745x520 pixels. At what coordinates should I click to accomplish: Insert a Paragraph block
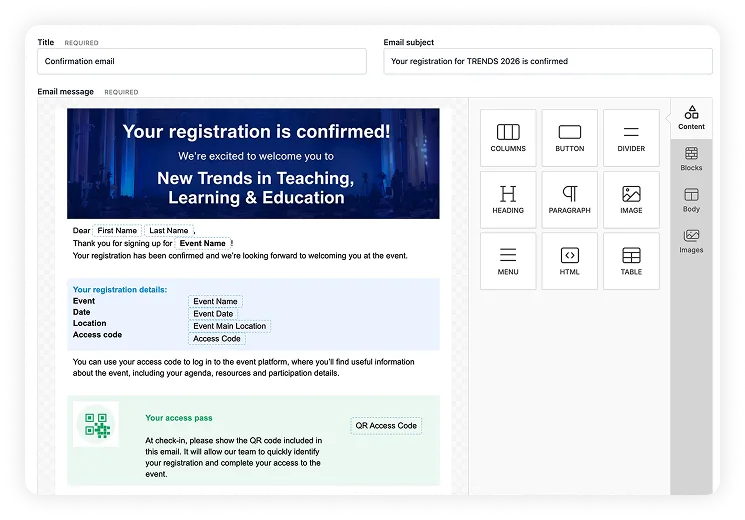pos(569,200)
